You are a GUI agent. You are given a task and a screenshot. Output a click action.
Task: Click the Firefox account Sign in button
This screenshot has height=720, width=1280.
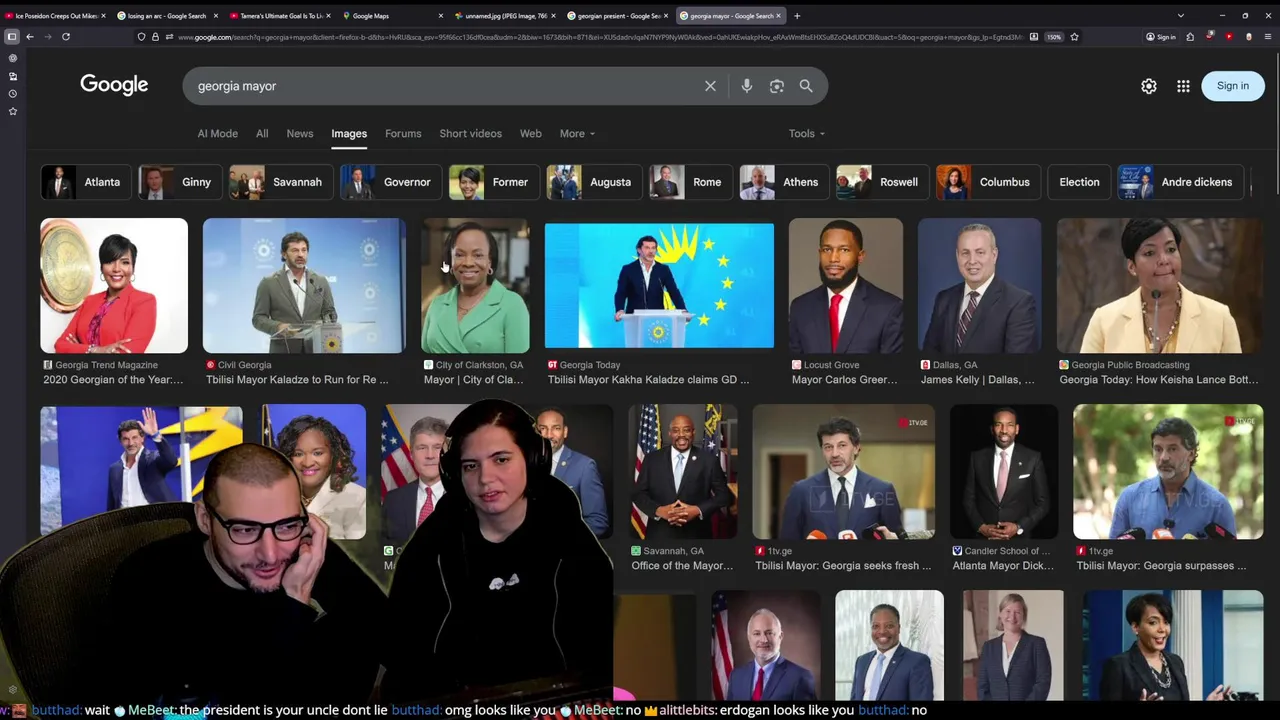(x=1161, y=37)
